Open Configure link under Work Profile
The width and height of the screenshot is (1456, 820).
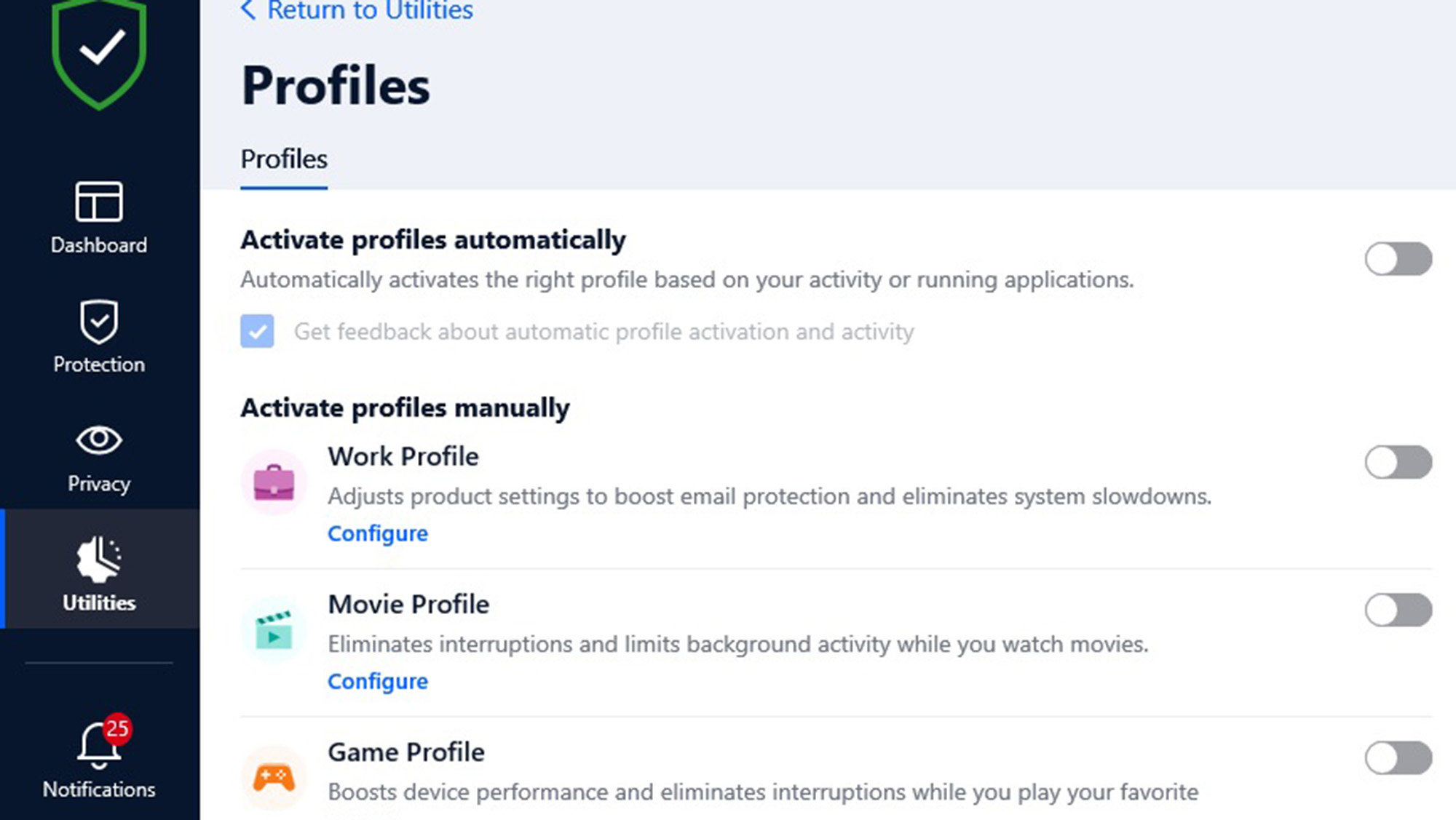point(377,533)
